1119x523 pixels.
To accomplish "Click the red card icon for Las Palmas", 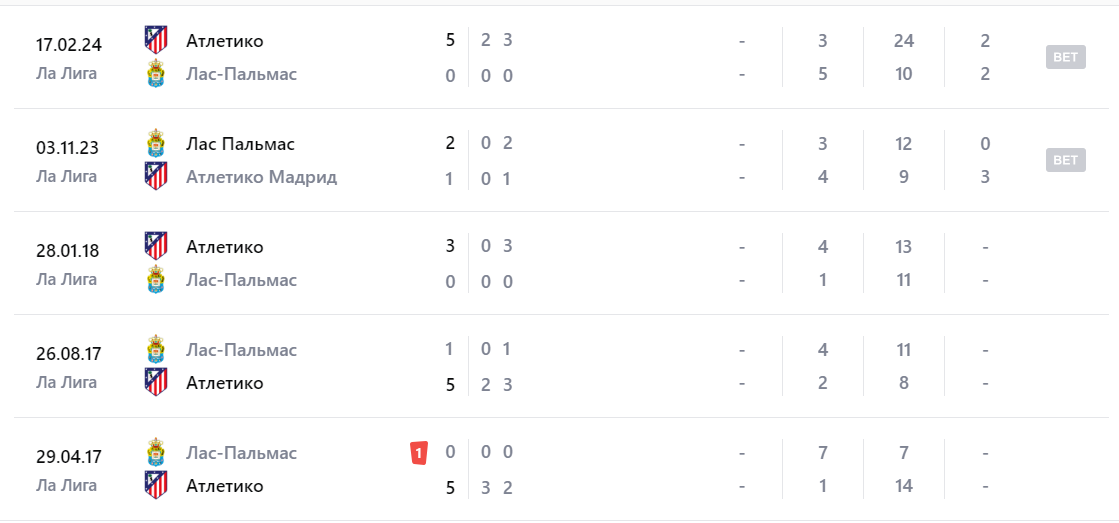I will click(419, 453).
